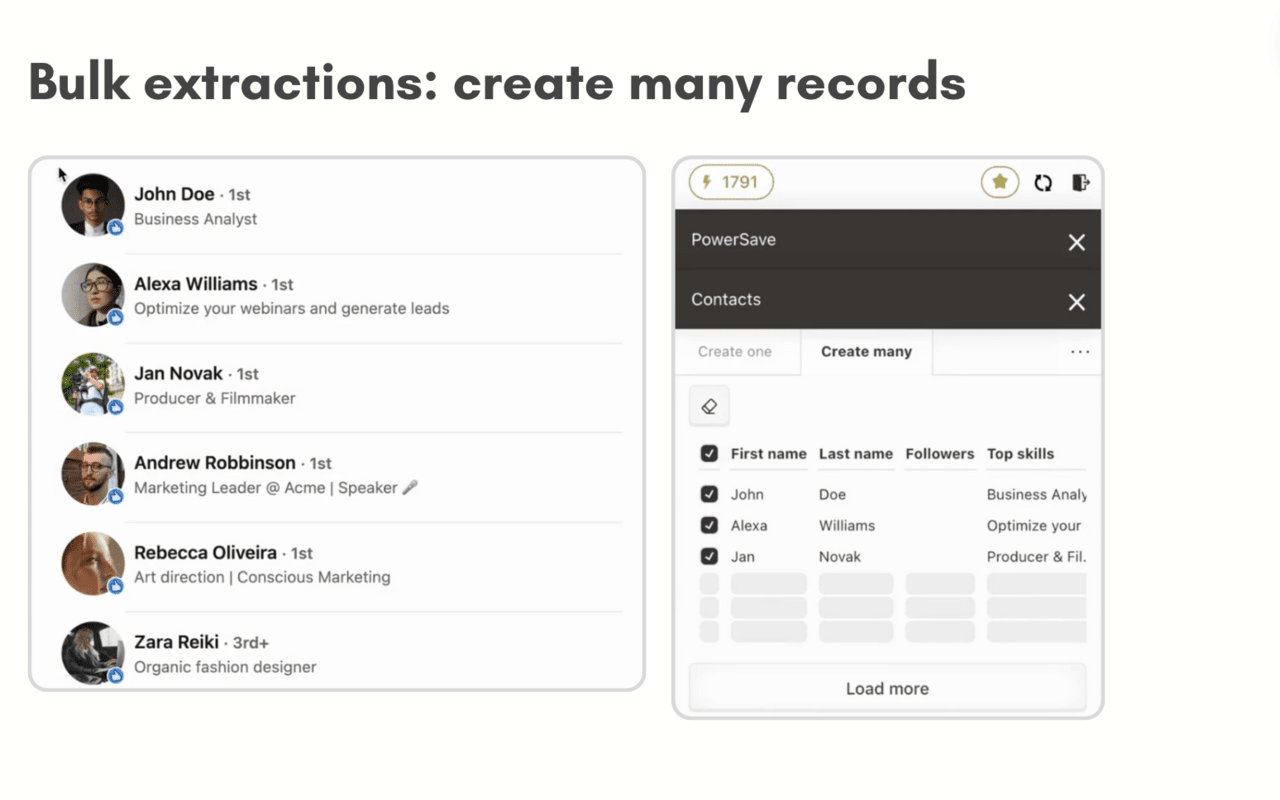This screenshot has height=800, width=1280.
Task: Click the like badge on Zara Reiki's photo
Action: 116,676
